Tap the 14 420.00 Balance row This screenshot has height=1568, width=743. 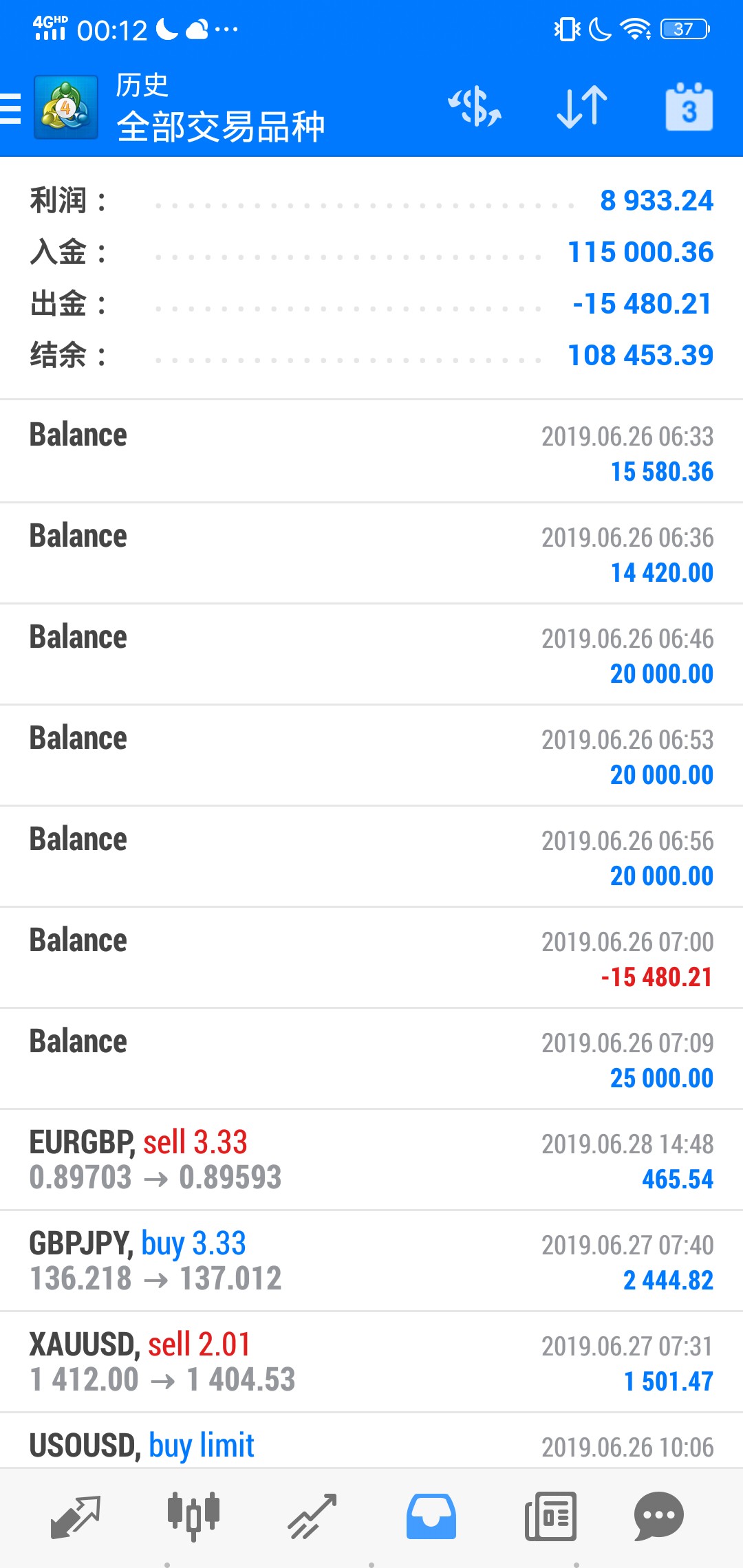point(371,553)
